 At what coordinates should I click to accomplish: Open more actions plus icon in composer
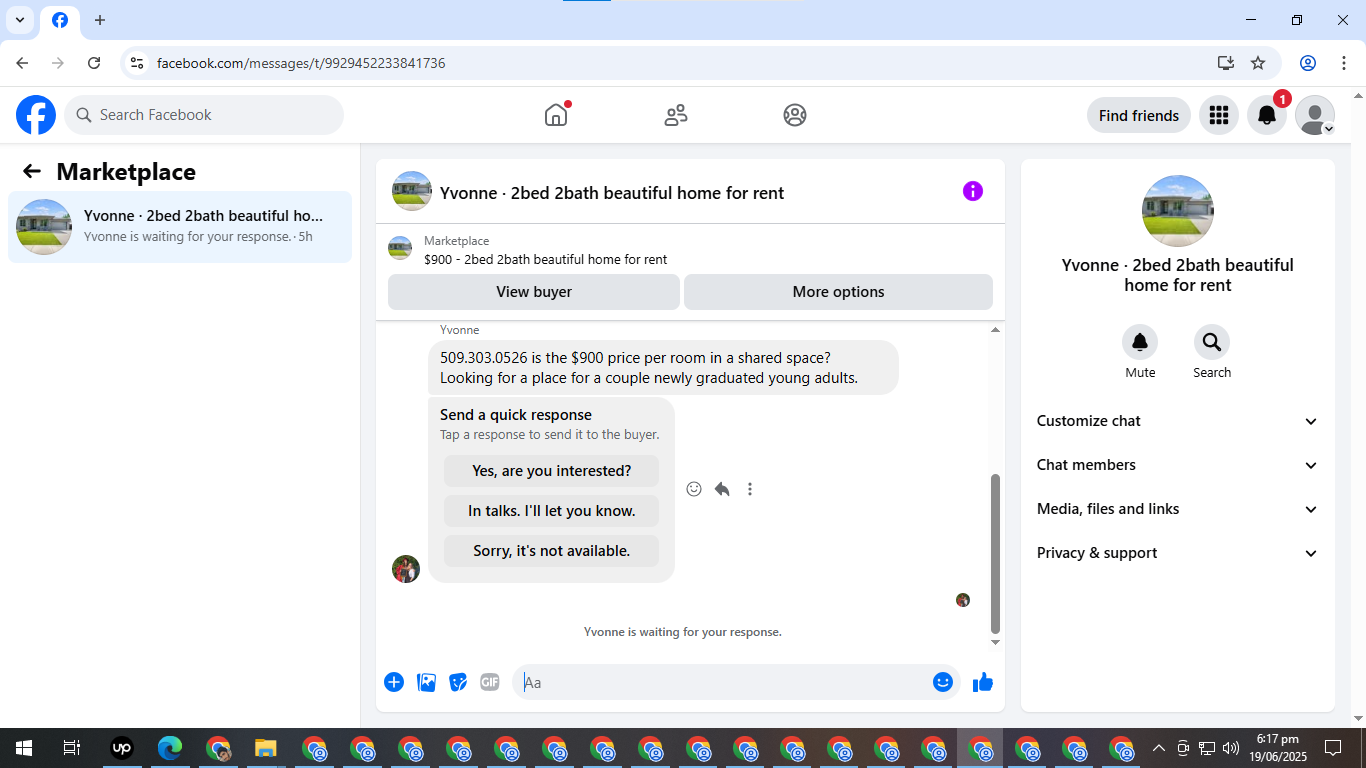[x=394, y=682]
